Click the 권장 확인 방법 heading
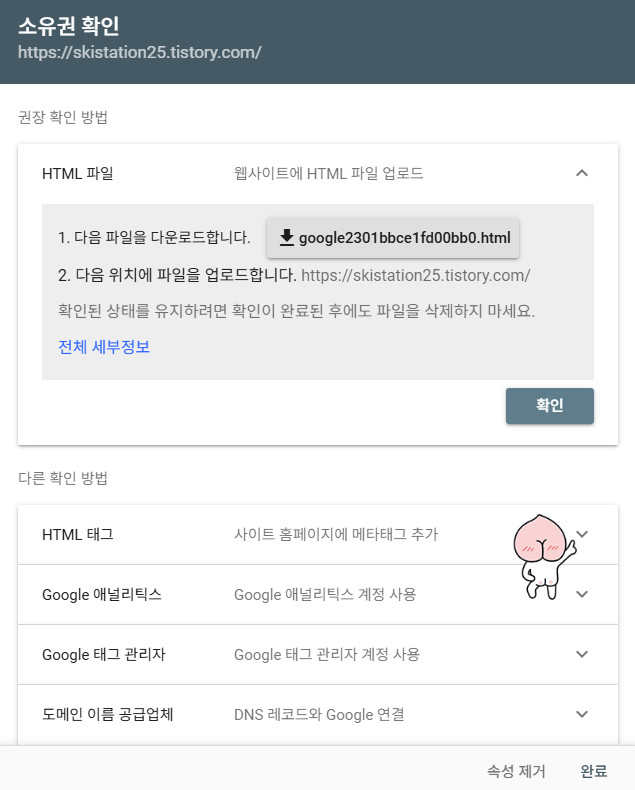The height and width of the screenshot is (790, 635). coord(63,117)
